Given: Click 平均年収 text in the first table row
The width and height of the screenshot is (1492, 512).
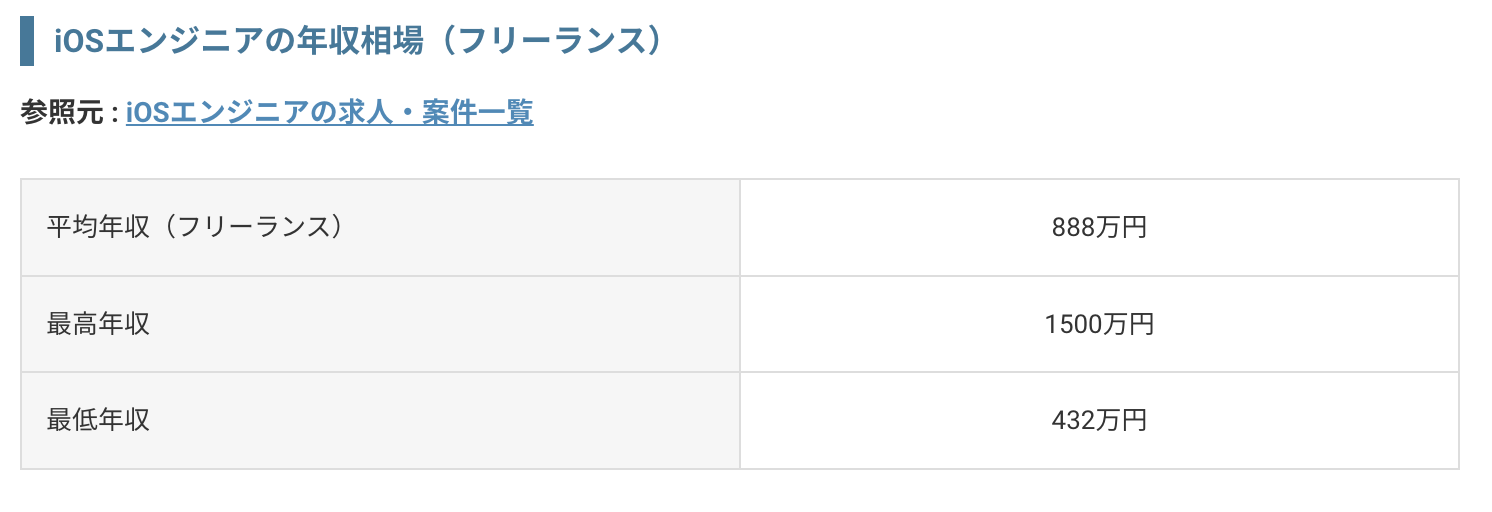Looking at the screenshot, I should tap(99, 227).
